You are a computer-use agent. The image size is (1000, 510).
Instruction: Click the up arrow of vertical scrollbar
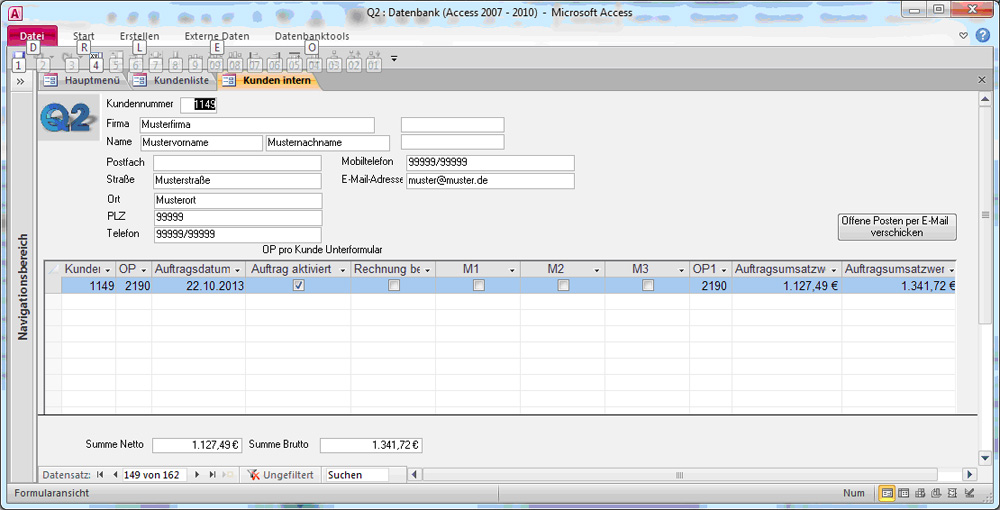(x=985, y=99)
